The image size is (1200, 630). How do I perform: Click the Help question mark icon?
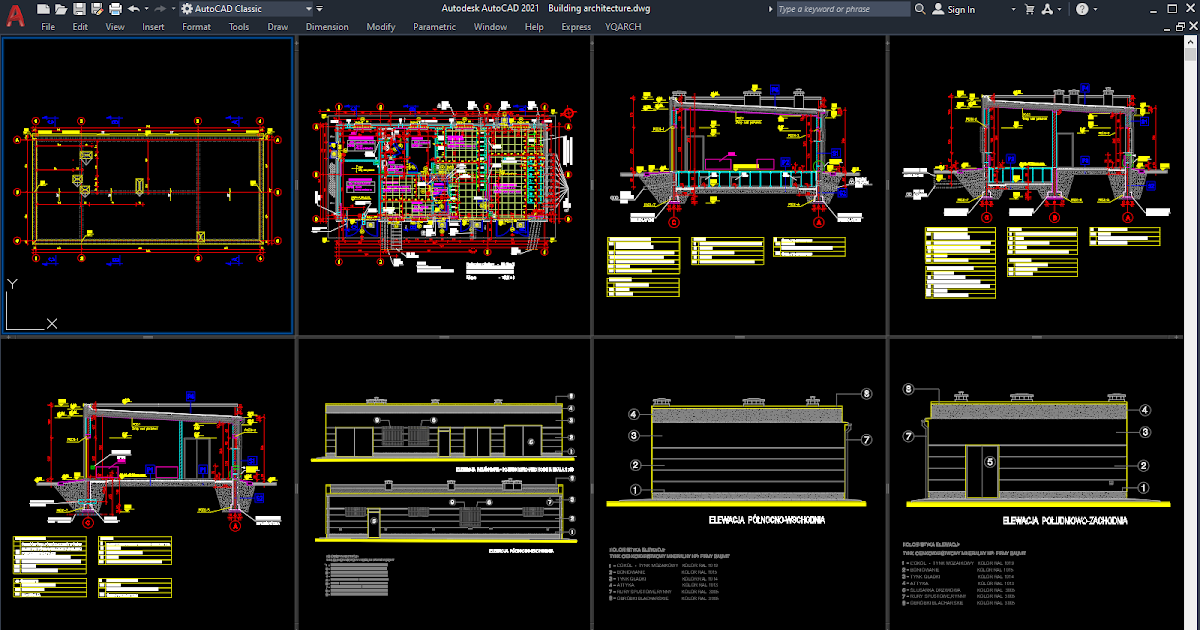tap(1082, 8)
